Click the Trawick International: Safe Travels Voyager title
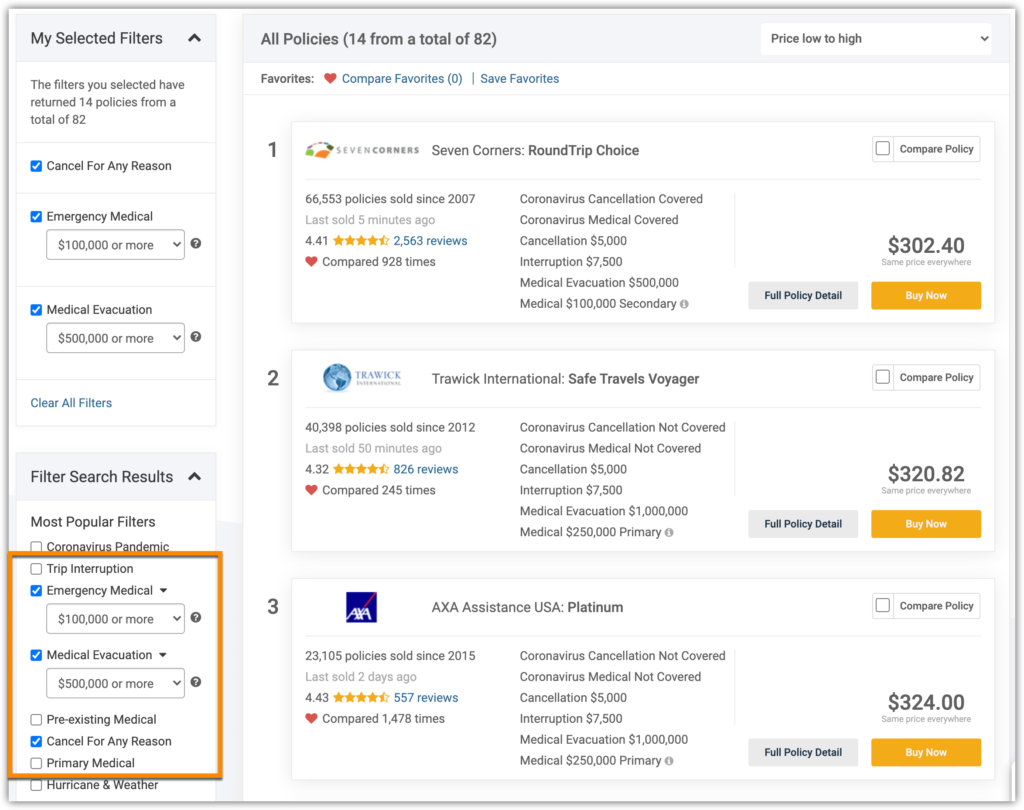This screenshot has width=1024, height=810. [566, 379]
